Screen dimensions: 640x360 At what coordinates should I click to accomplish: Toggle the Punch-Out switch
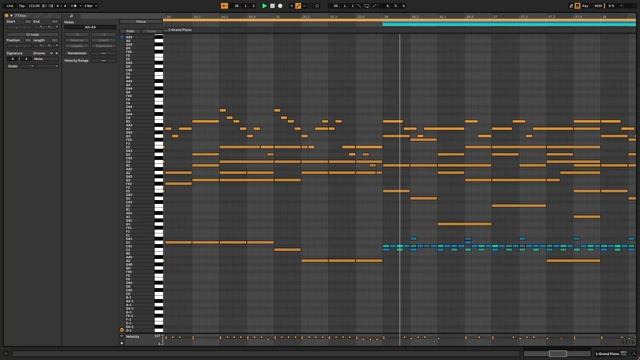(x=374, y=6)
